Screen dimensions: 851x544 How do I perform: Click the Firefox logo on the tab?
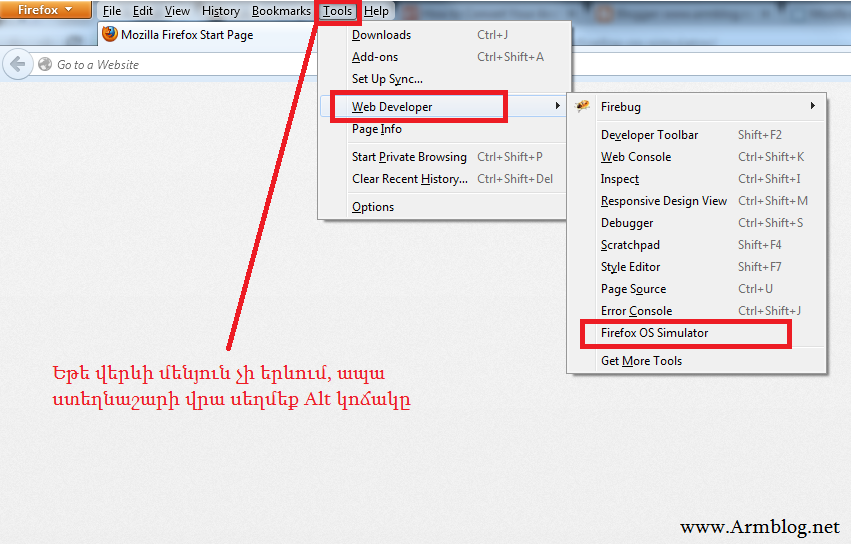[x=110, y=34]
